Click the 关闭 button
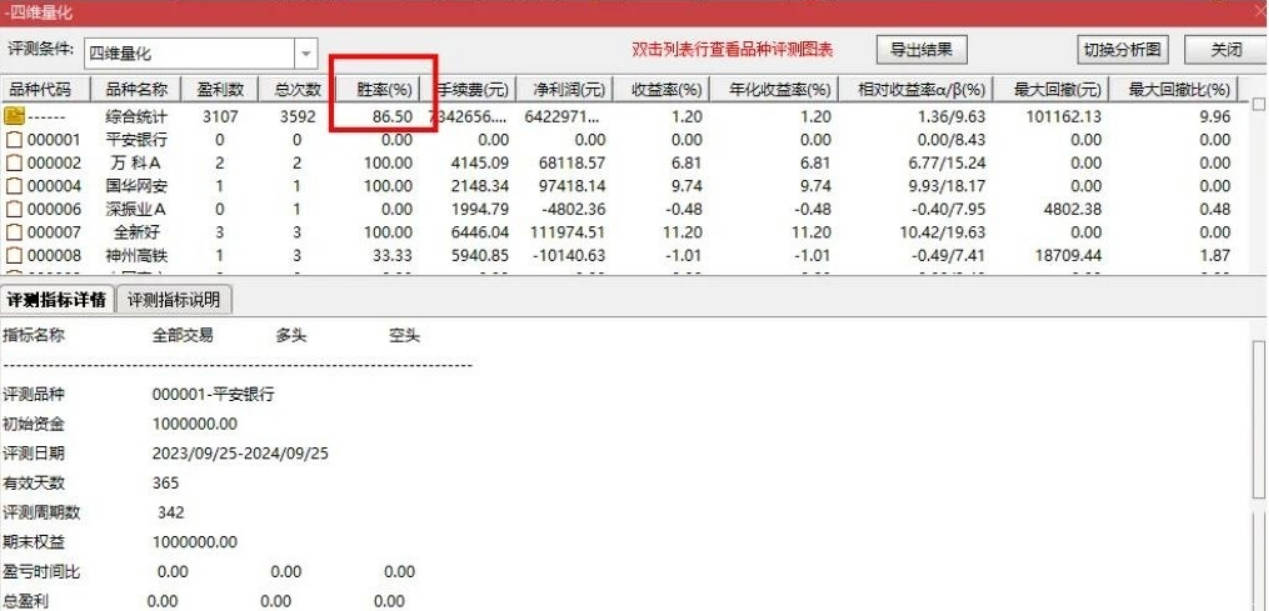 [1225, 49]
